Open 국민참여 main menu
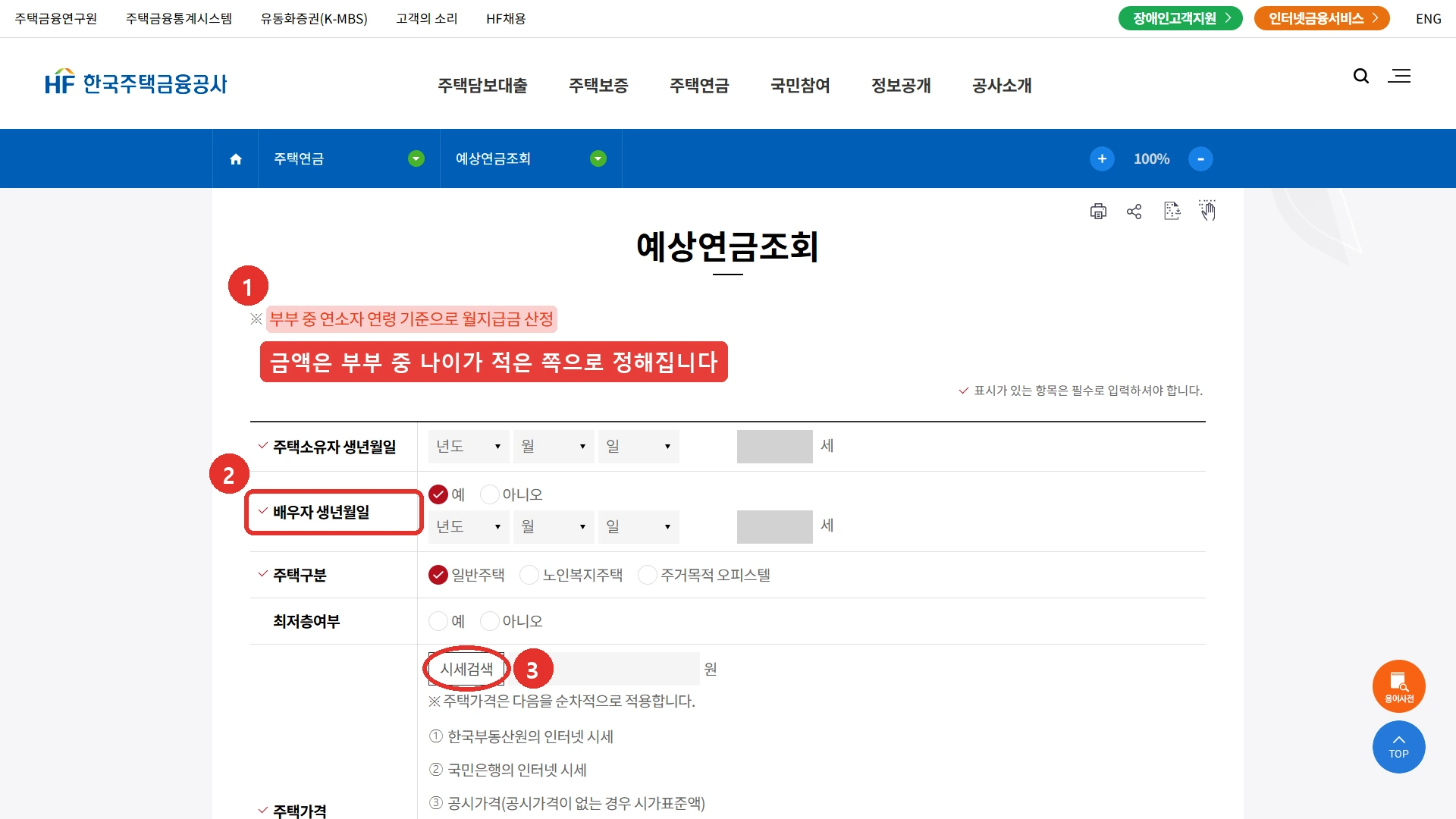The height and width of the screenshot is (819, 1456). click(x=800, y=86)
